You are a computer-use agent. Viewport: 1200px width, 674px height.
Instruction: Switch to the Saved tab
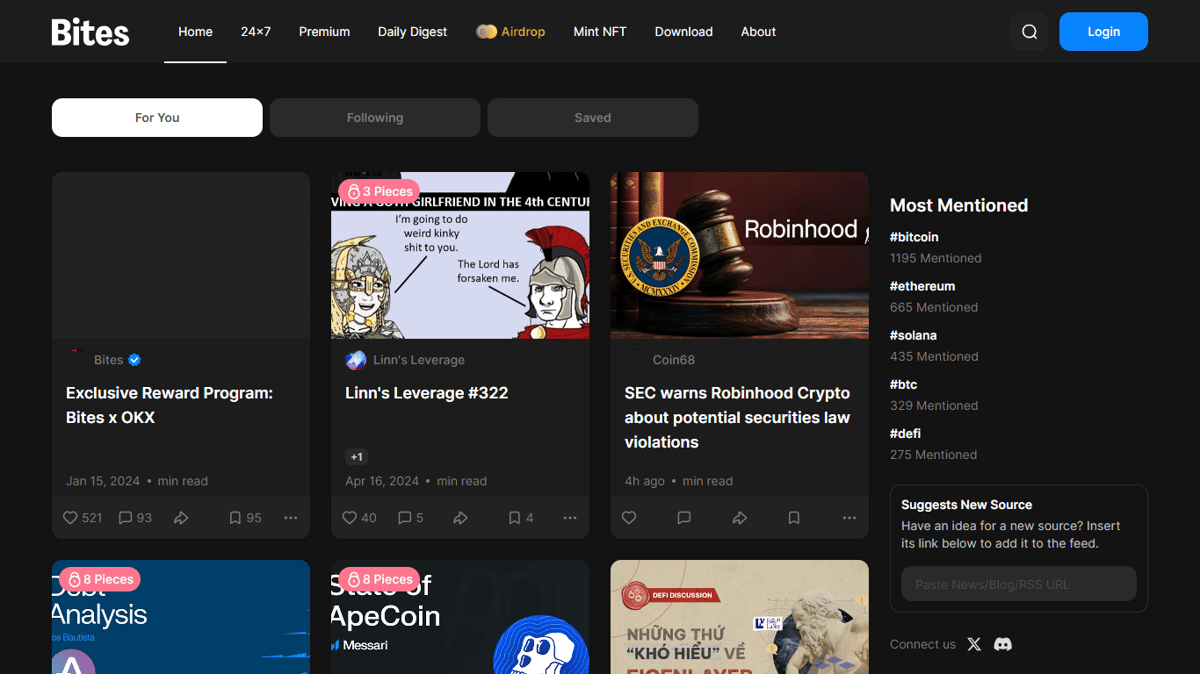[x=593, y=117]
